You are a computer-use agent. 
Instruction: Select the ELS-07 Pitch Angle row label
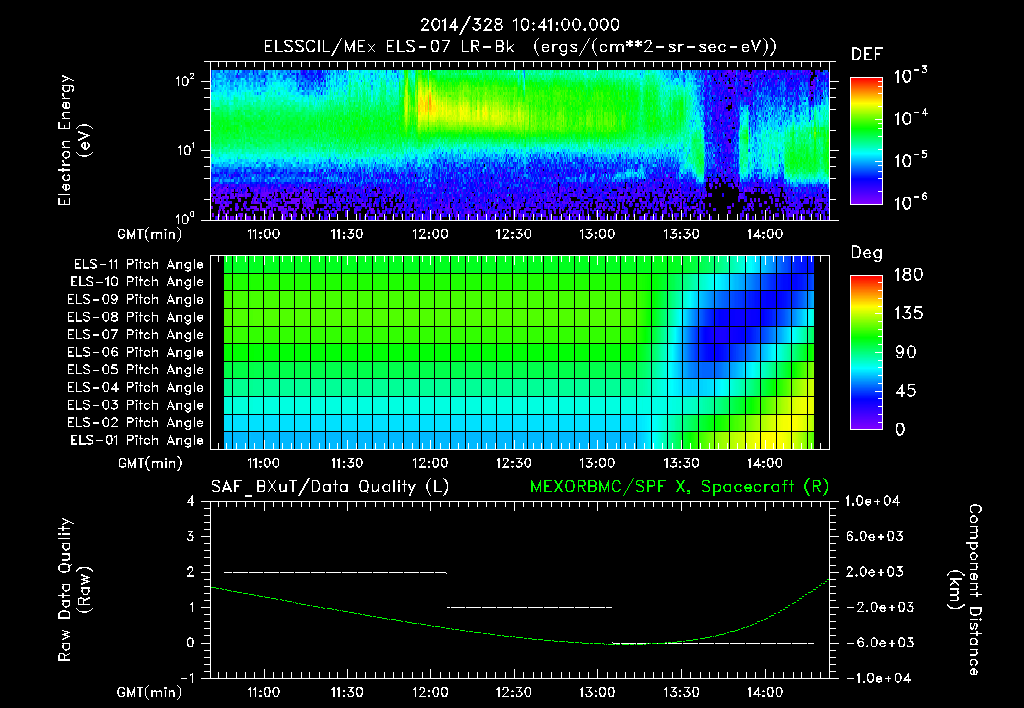point(136,334)
